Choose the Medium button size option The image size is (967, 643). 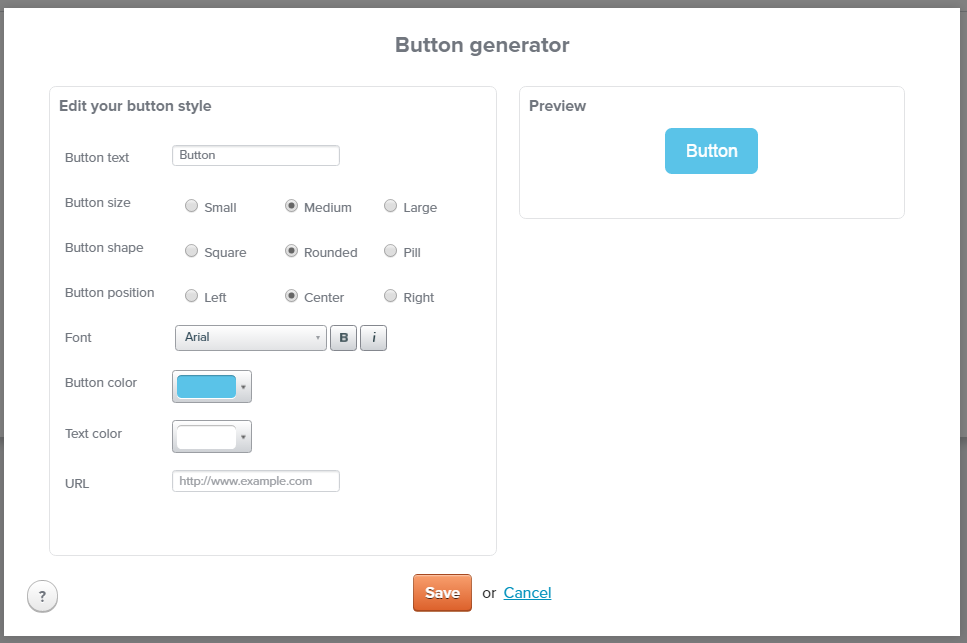tap(291, 206)
